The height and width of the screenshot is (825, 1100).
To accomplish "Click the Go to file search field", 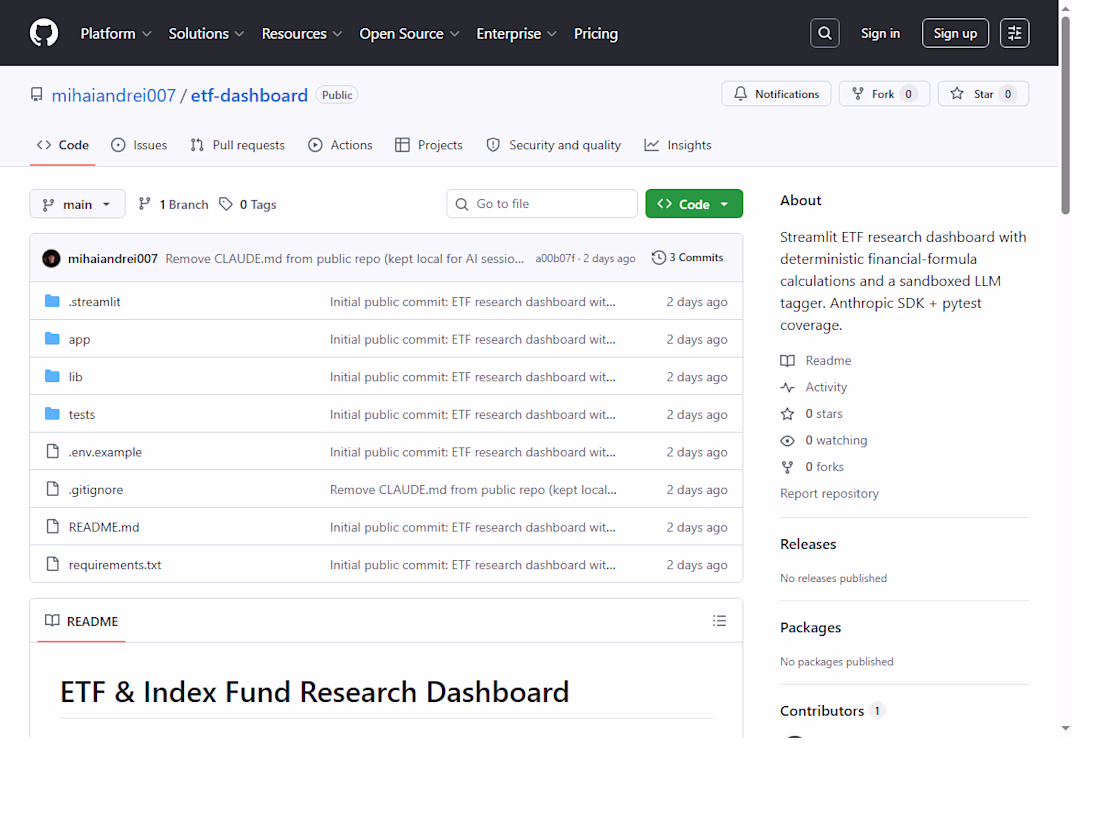I will pos(542,203).
